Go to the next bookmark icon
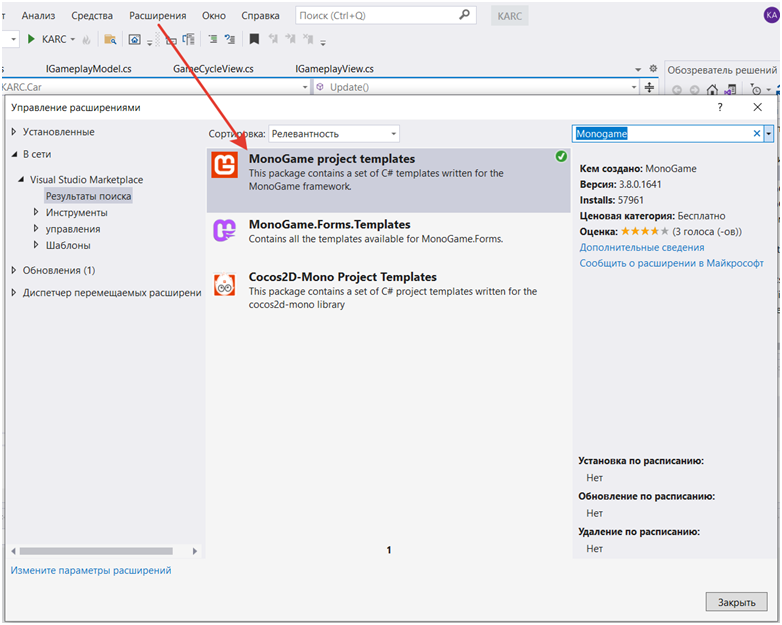Image resolution: width=782 pixels, height=625 pixels. (x=290, y=39)
